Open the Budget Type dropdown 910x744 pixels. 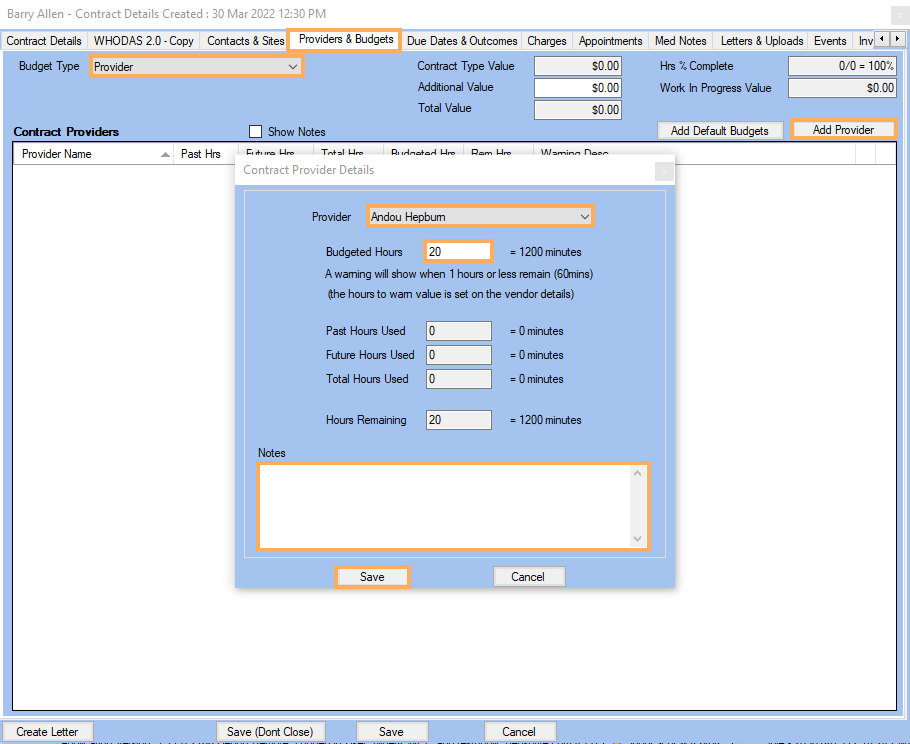[x=293, y=67]
